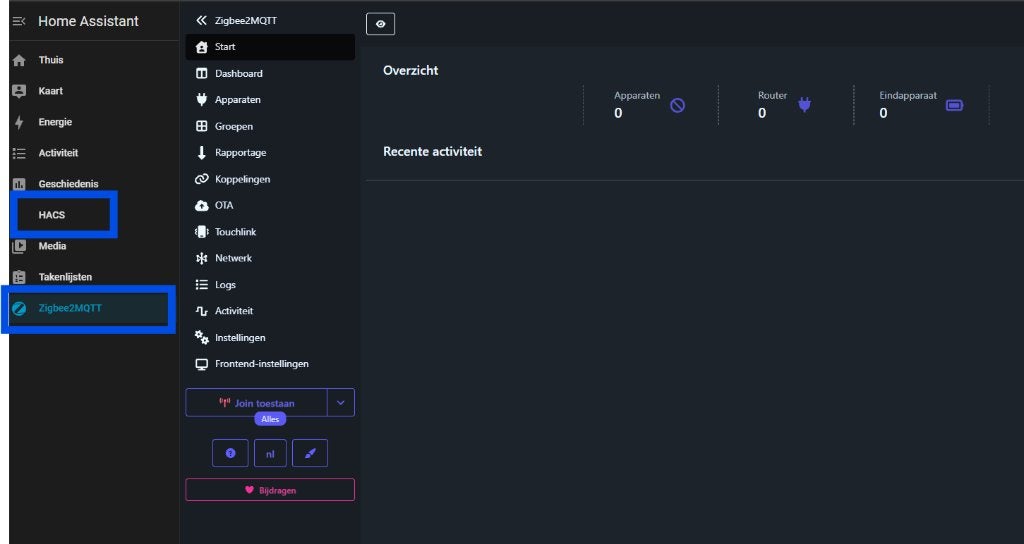The height and width of the screenshot is (544, 1024).
Task: Click the Takenlijsten label
Action: 65,277
